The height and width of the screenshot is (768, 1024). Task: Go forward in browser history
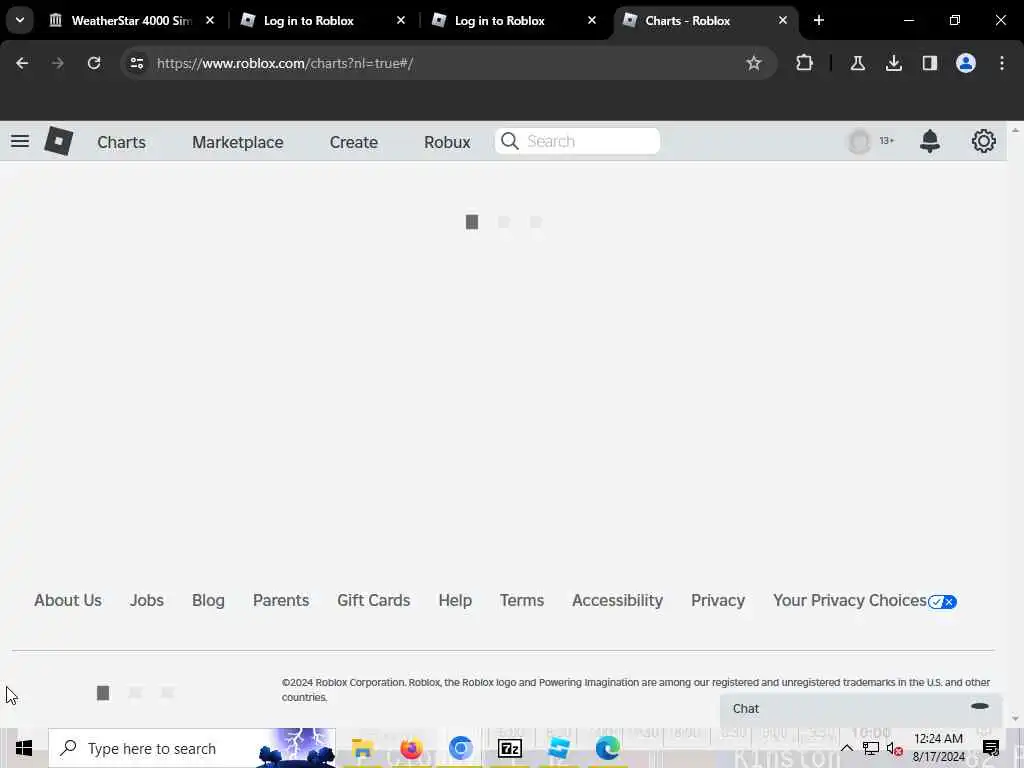coord(58,63)
